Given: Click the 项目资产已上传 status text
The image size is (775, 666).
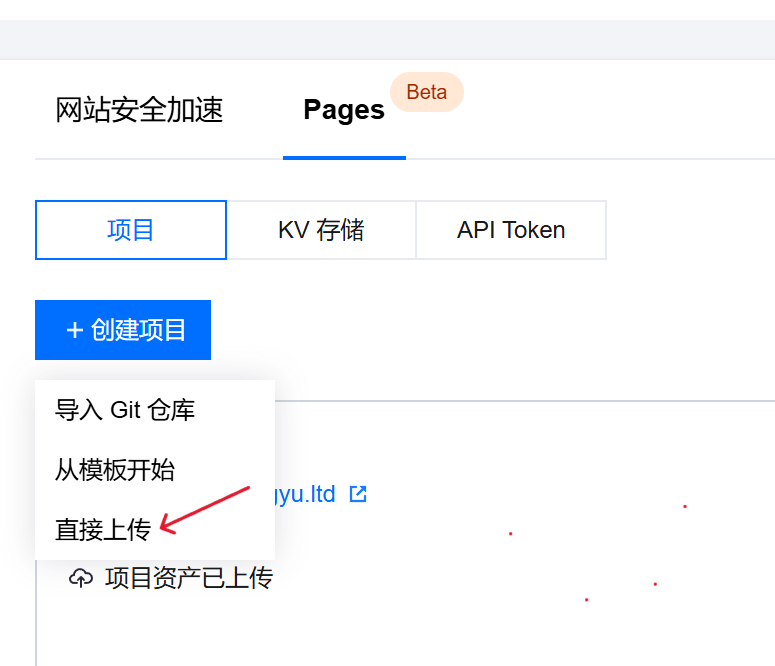Looking at the screenshot, I should [x=189, y=578].
